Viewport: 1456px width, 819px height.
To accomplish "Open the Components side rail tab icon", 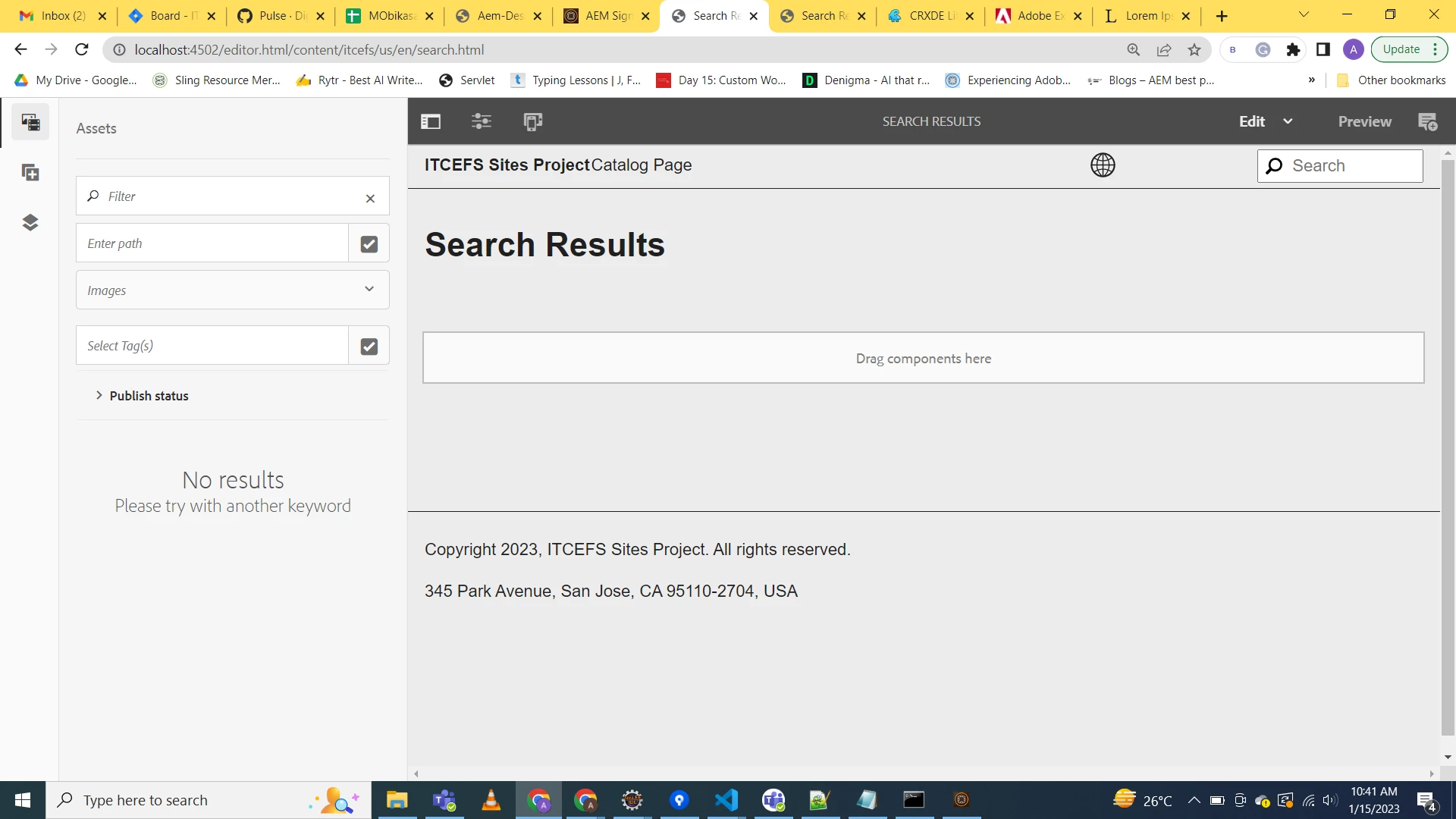I will pos(30,173).
